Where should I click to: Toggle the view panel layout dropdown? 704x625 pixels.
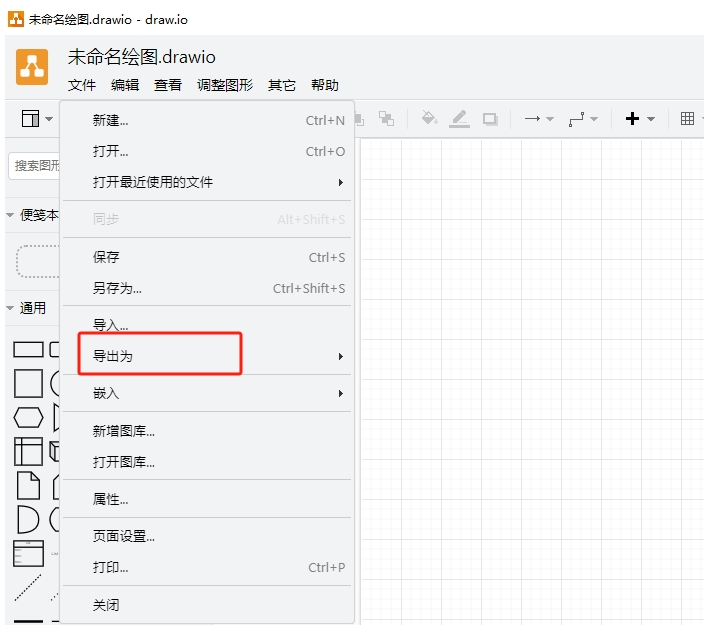(37, 119)
